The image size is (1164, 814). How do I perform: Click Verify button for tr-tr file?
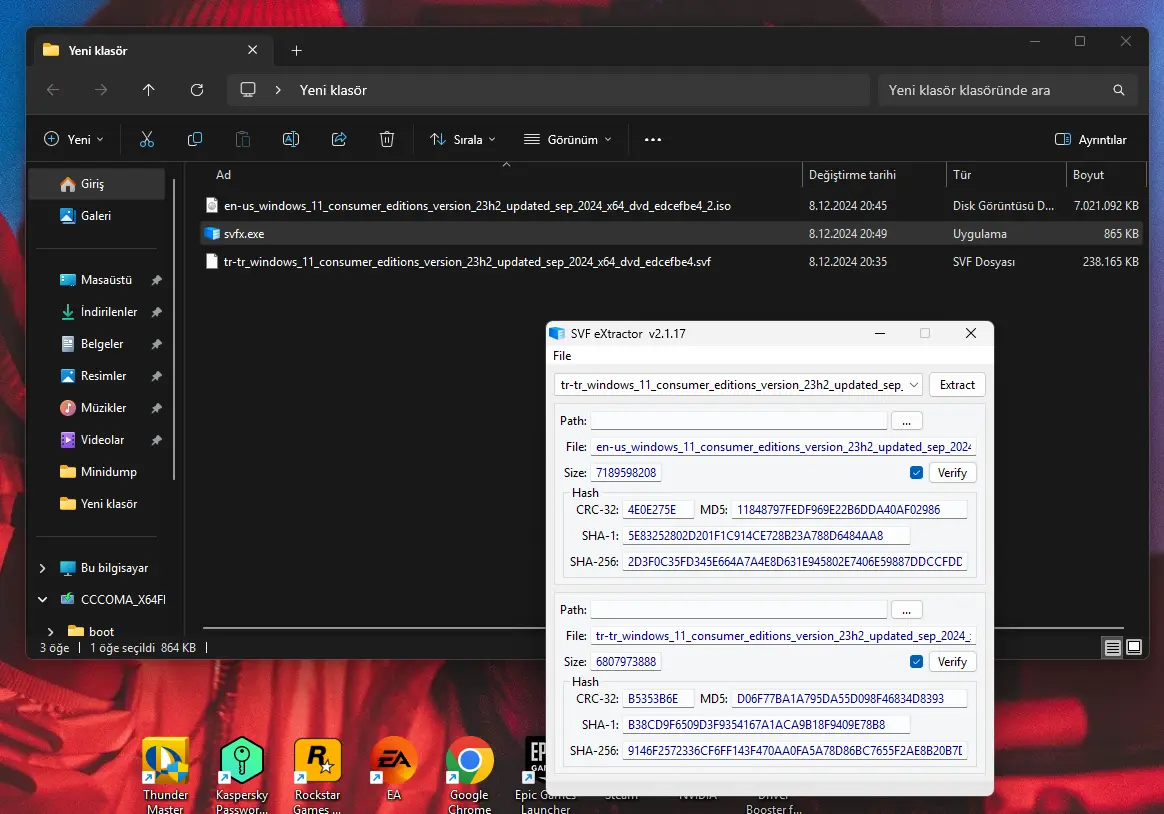[952, 661]
